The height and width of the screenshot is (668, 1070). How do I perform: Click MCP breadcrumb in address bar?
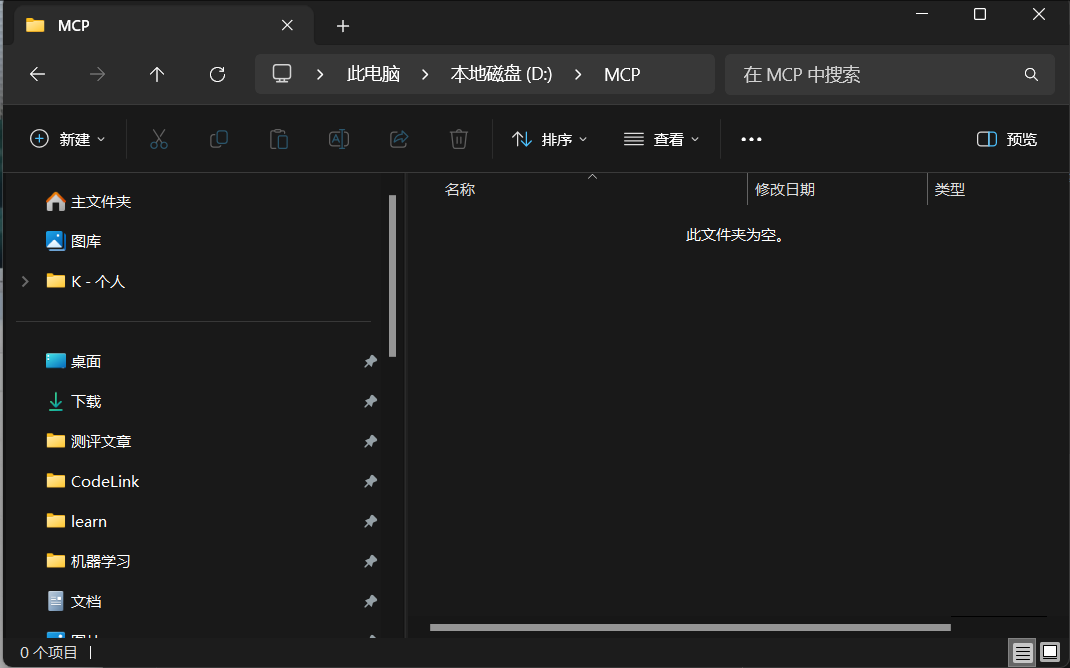click(622, 74)
